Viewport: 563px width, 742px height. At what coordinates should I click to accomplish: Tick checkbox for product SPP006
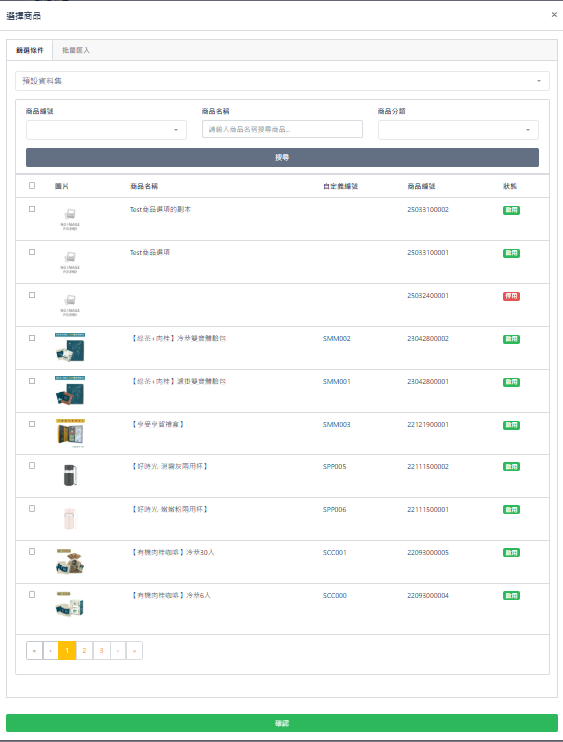32,509
